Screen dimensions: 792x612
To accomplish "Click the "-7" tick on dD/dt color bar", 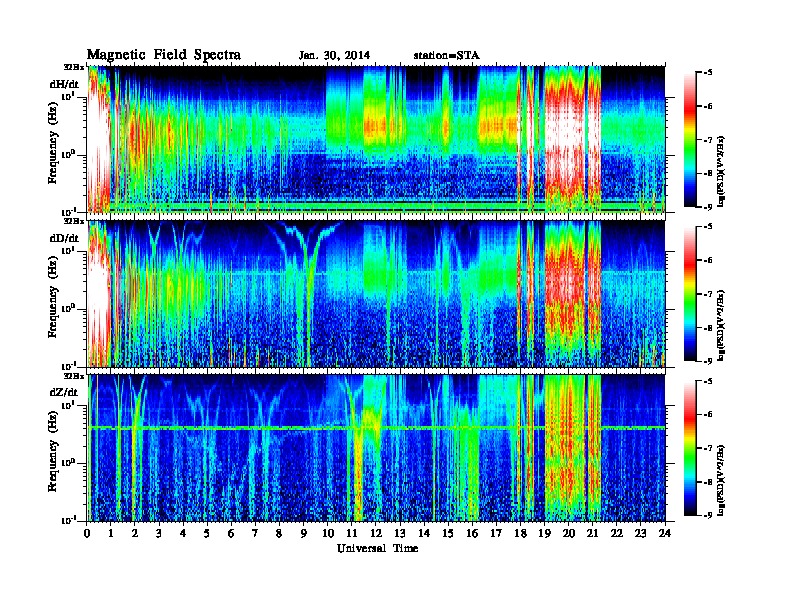I will click(708, 294).
